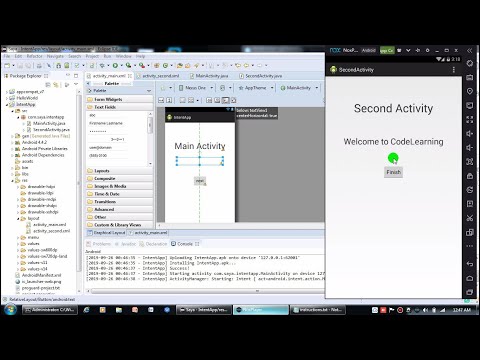Select activity_second.xml in layout folder tree
Screen dimensions: 480x360
51,231
